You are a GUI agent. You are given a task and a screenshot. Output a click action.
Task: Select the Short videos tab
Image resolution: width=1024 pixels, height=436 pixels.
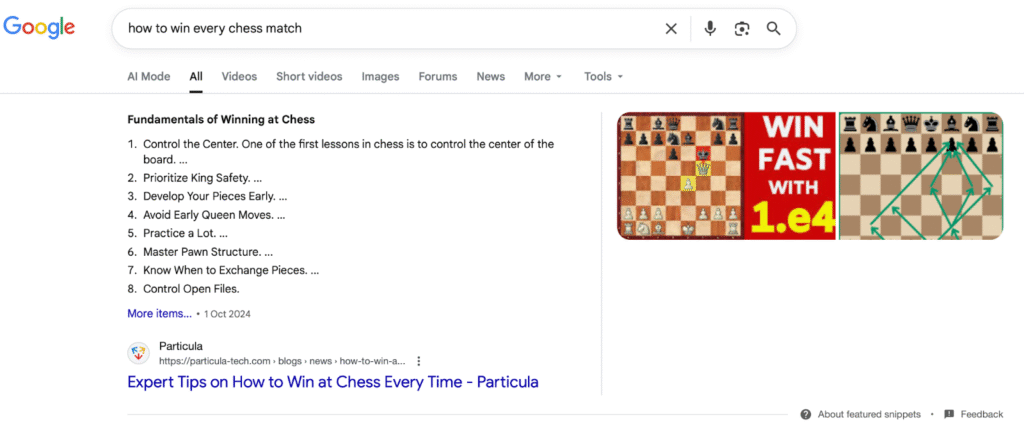pos(309,77)
